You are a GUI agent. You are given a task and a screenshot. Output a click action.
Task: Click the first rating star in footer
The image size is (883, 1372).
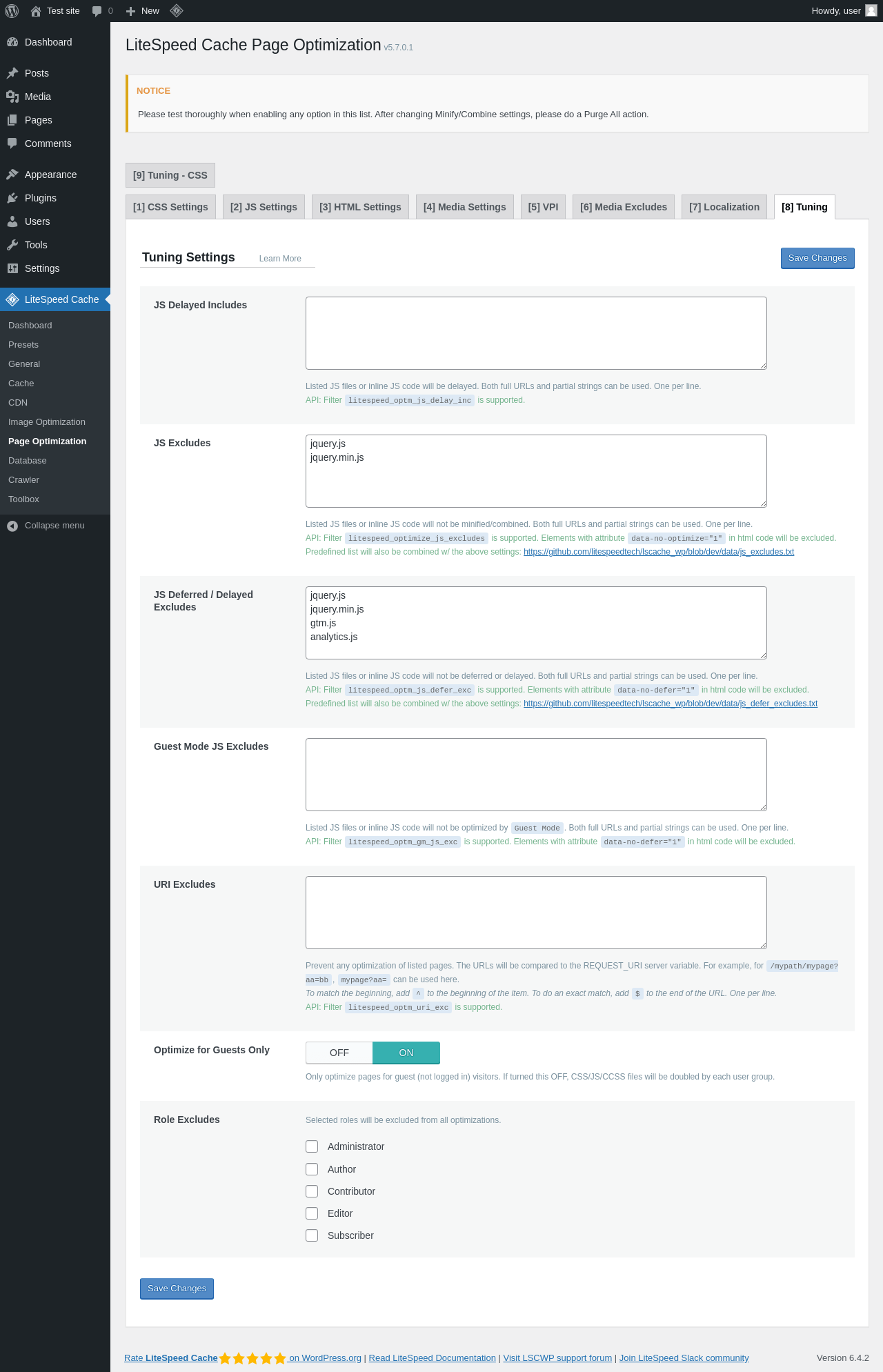tap(225, 1358)
